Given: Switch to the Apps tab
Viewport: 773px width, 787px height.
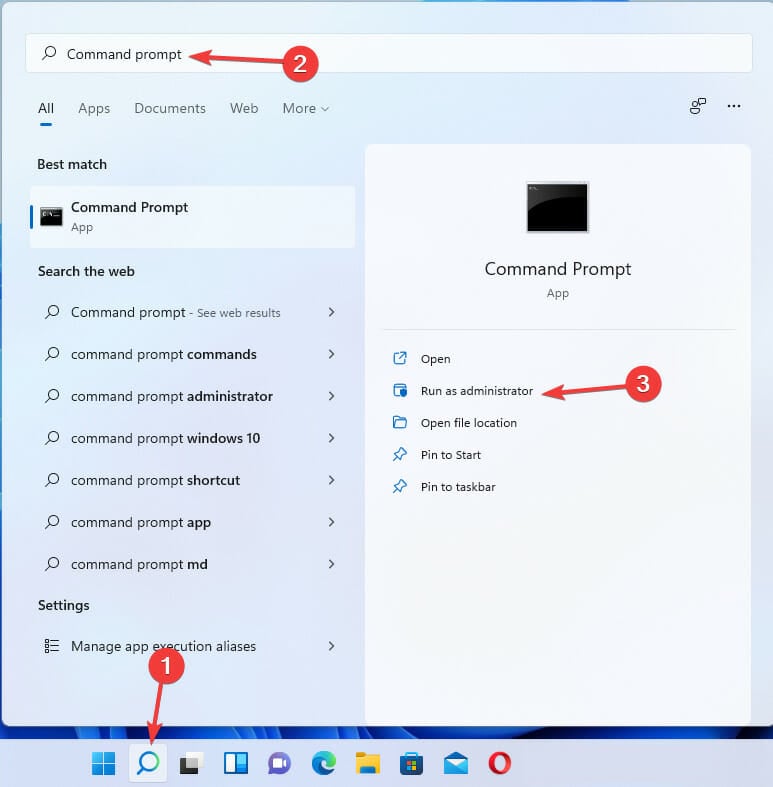Looking at the screenshot, I should (94, 108).
